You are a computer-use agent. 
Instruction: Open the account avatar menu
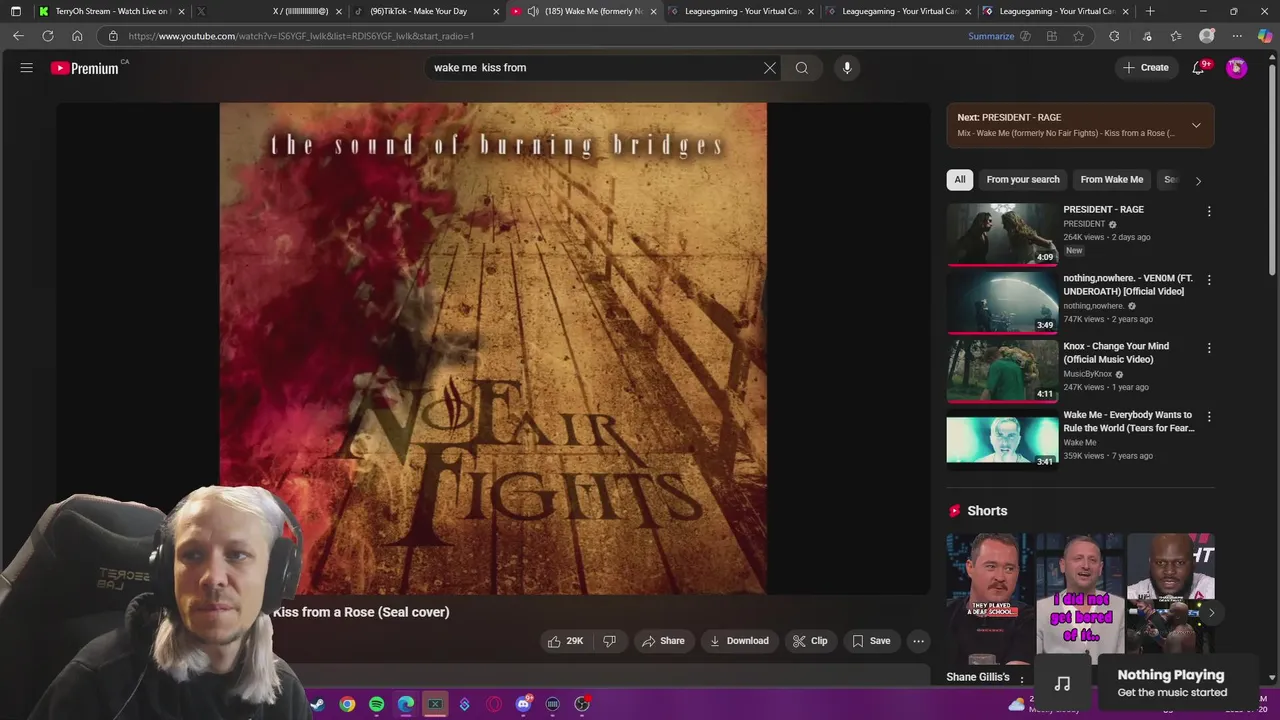[1237, 68]
